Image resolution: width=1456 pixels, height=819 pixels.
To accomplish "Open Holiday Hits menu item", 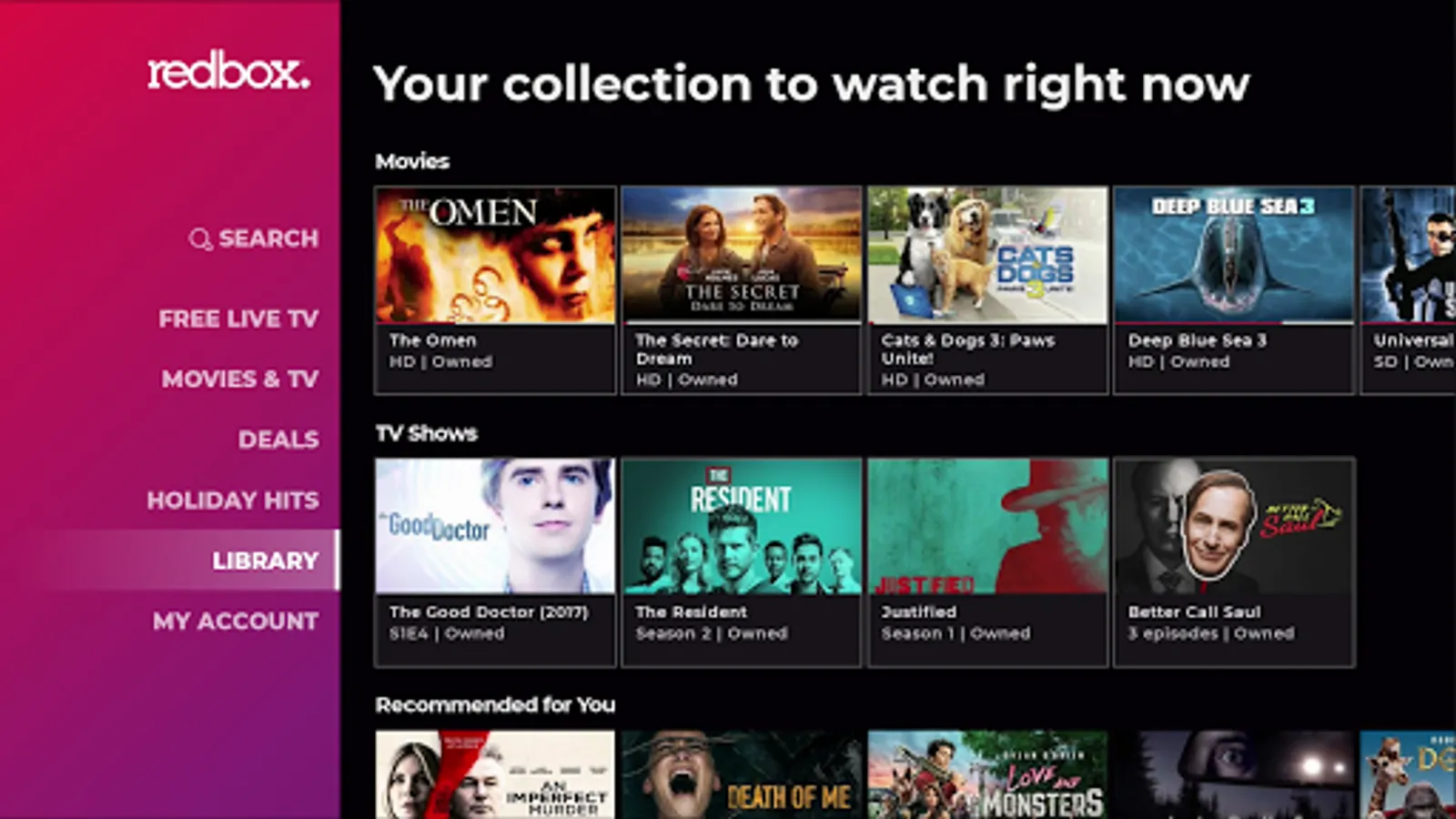I will [x=233, y=500].
